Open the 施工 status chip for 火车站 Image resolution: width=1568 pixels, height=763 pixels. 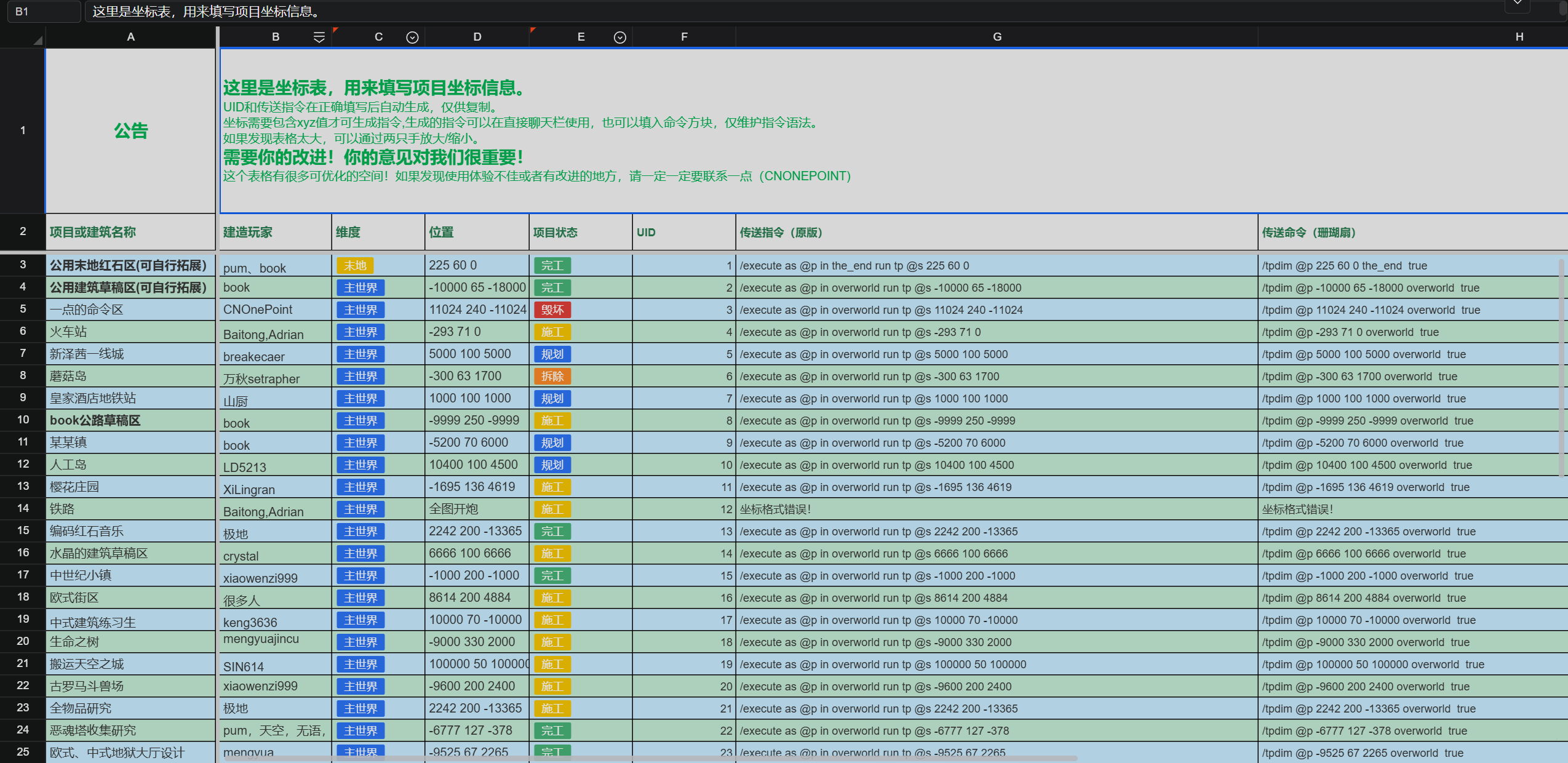pyautogui.click(x=552, y=332)
